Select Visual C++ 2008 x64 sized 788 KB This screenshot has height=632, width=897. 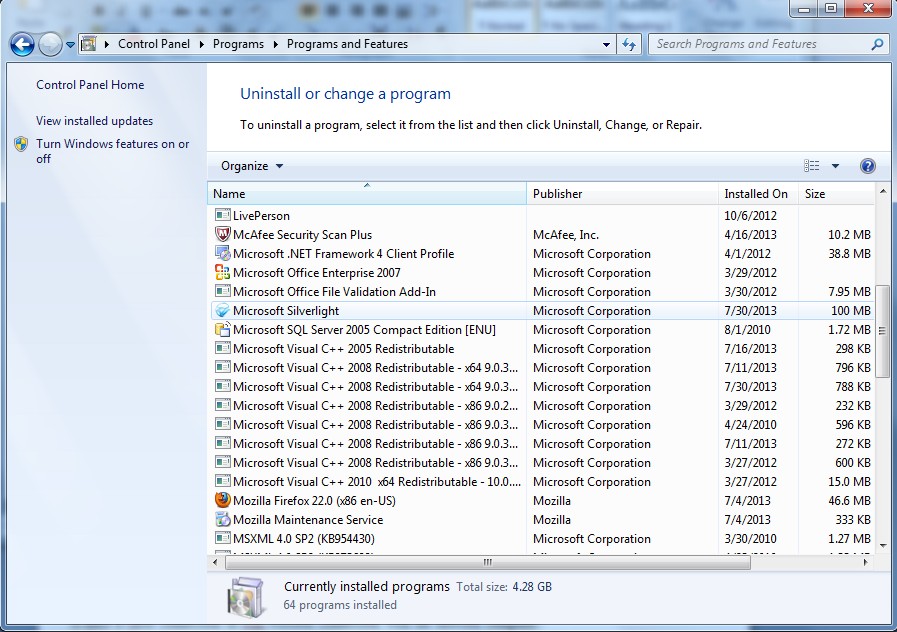click(x=375, y=386)
